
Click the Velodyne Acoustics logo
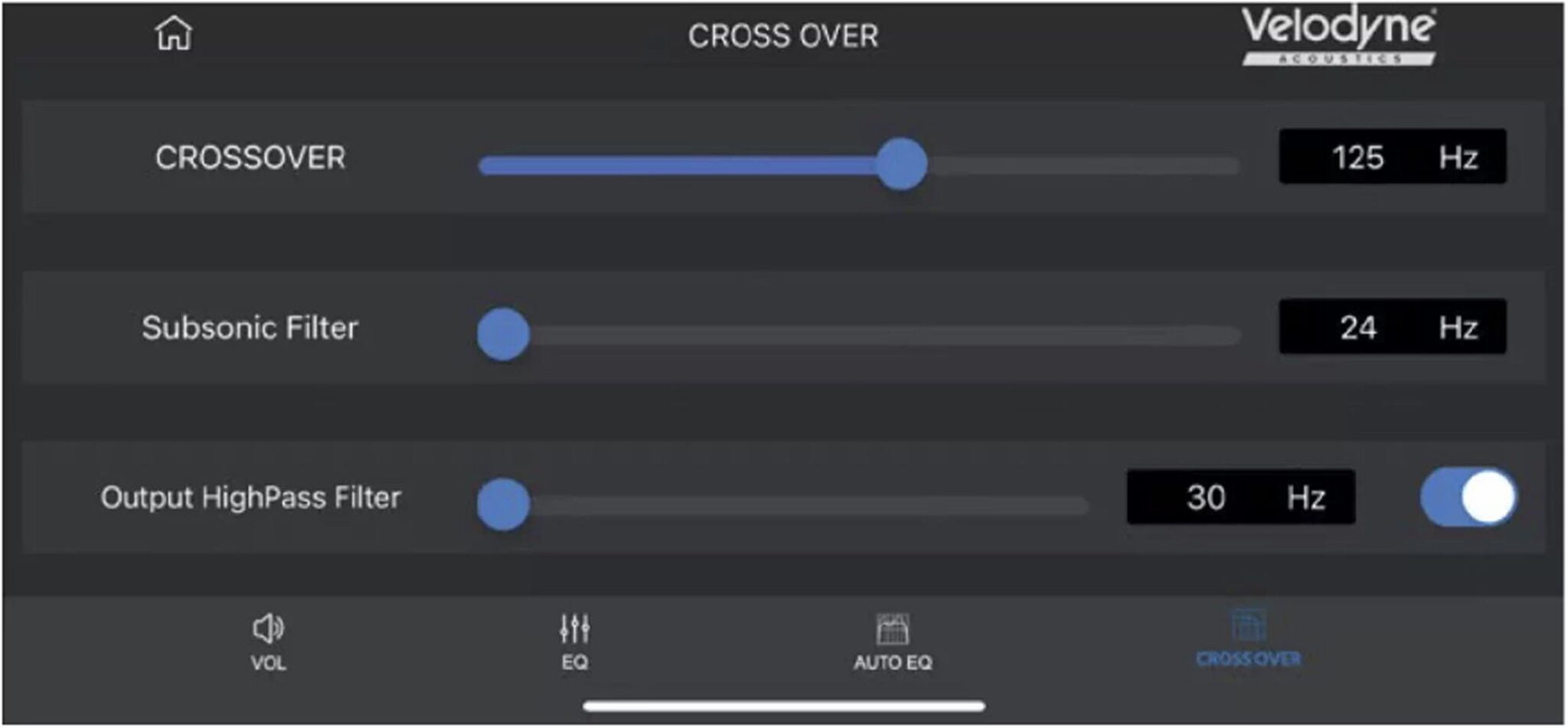coord(1338,35)
